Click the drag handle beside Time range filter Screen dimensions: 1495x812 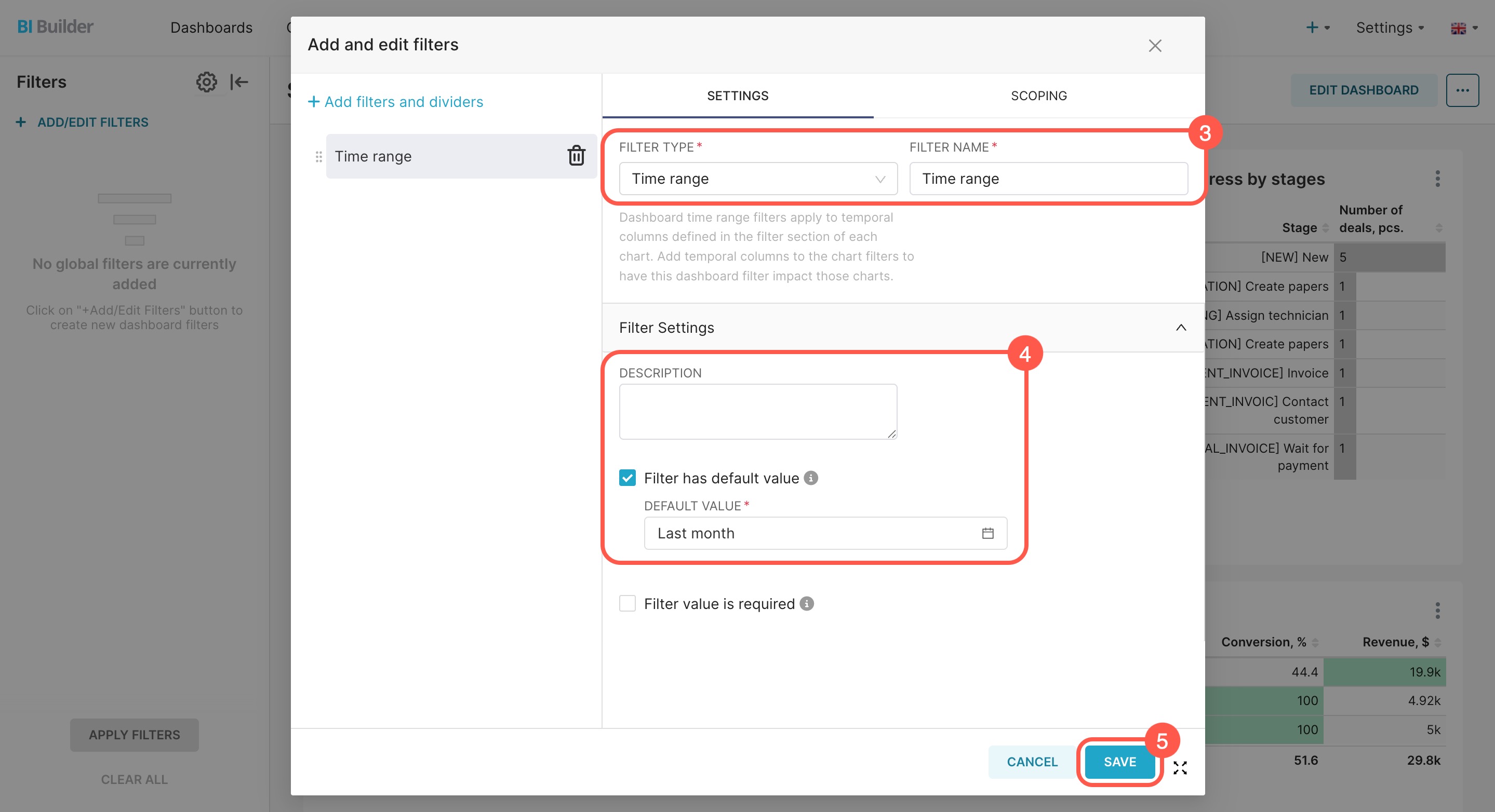point(318,157)
